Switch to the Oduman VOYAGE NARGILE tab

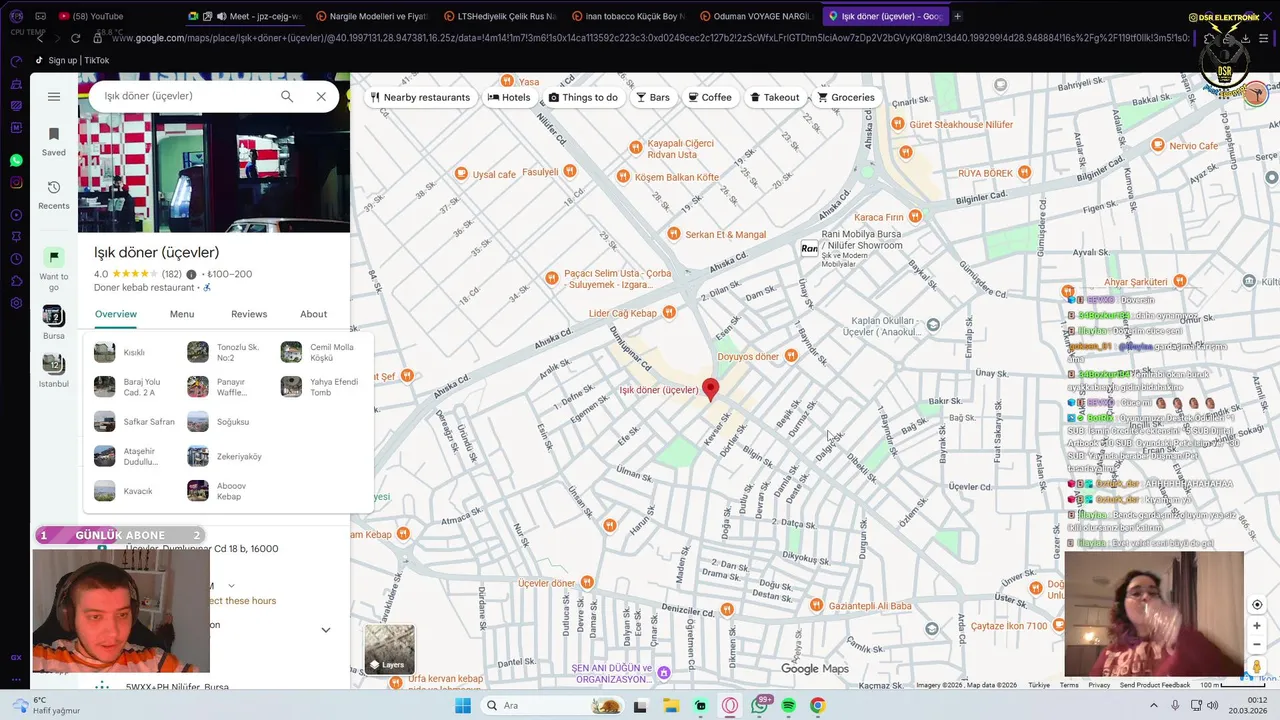pyautogui.click(x=758, y=16)
